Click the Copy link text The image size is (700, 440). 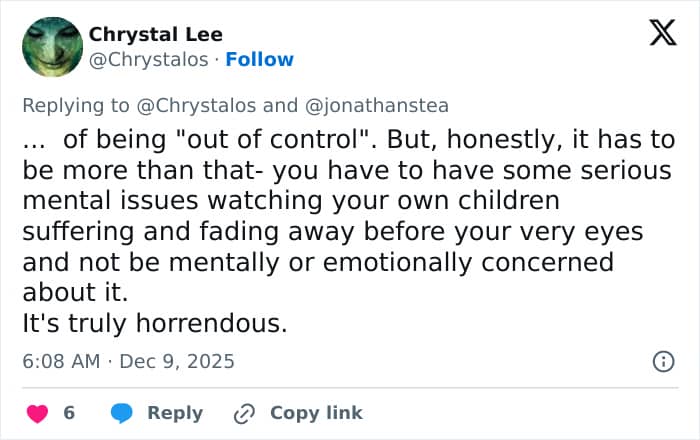[x=316, y=413]
